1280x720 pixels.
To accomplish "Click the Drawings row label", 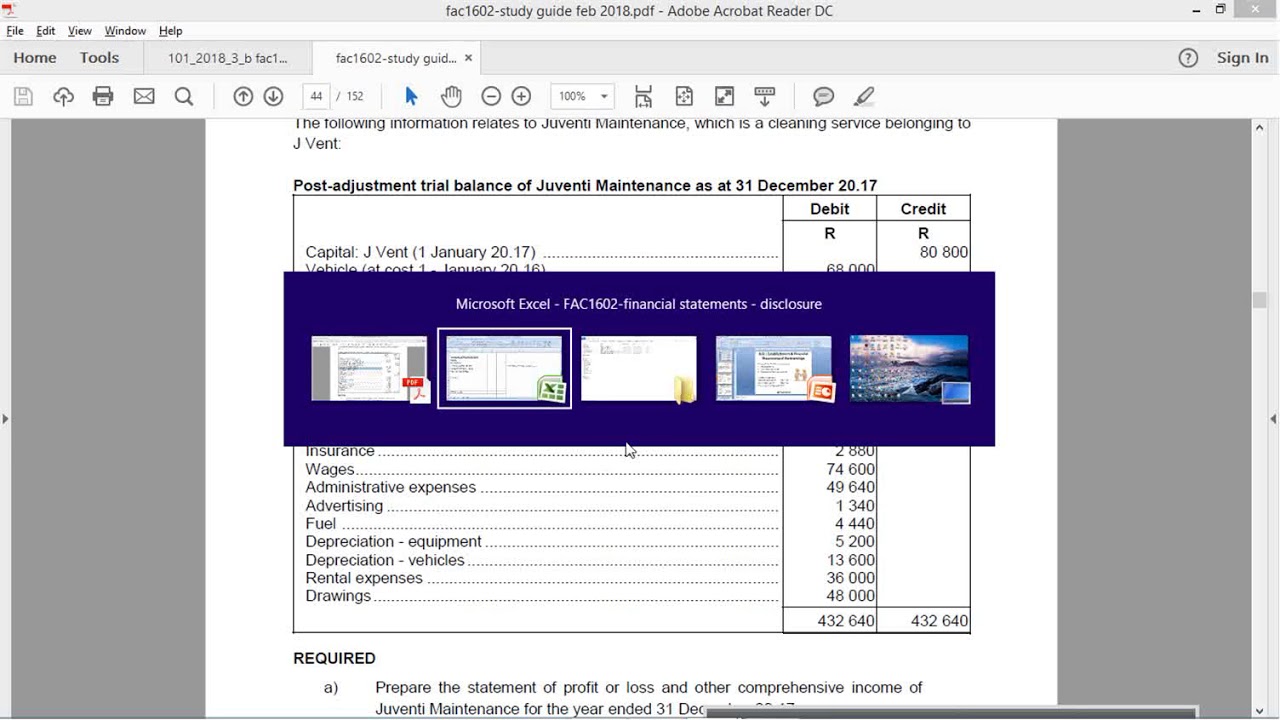I will click(x=338, y=596).
